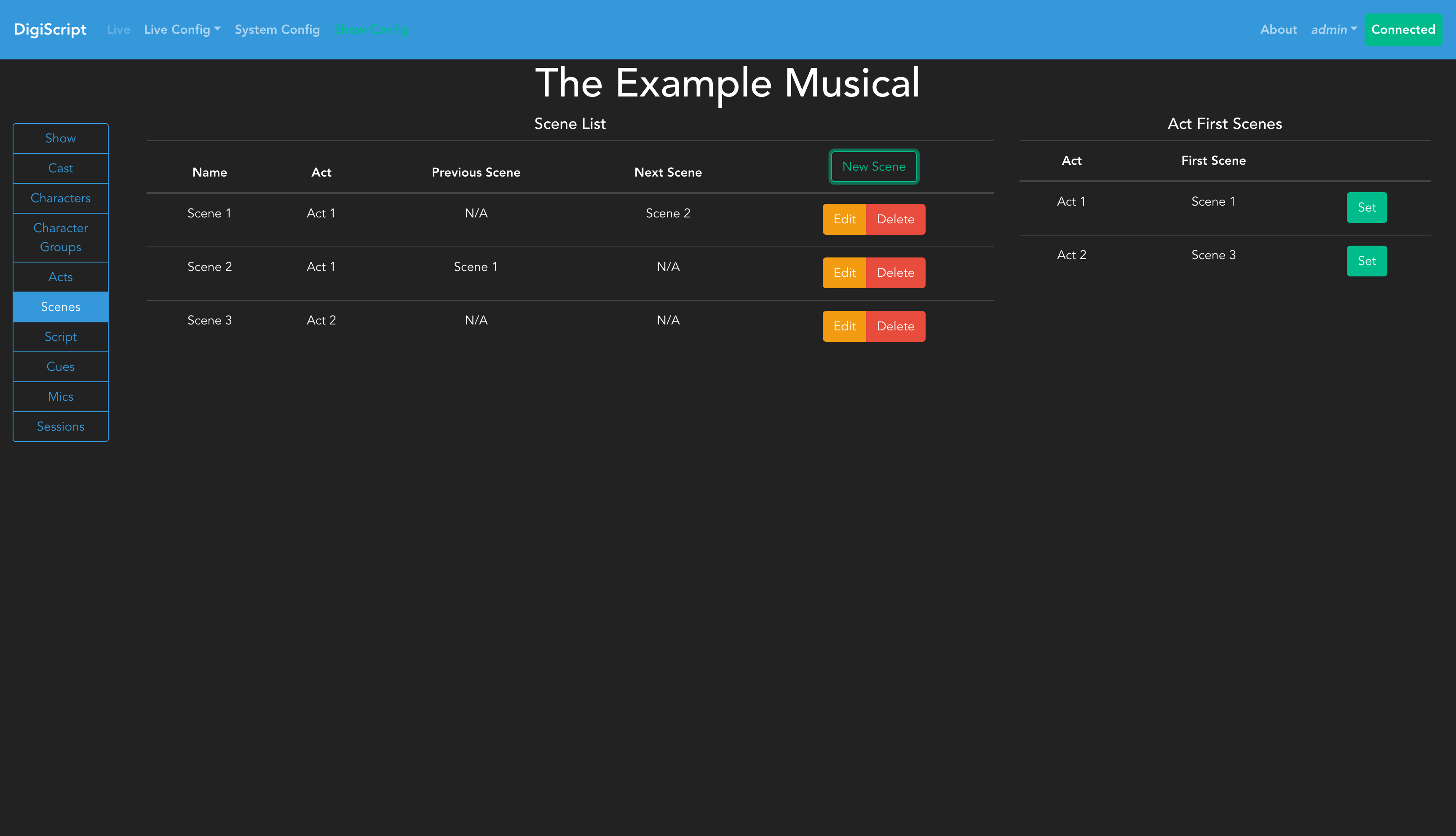This screenshot has width=1456, height=836.
Task: Open the Cast sidebar tab
Action: click(x=60, y=168)
